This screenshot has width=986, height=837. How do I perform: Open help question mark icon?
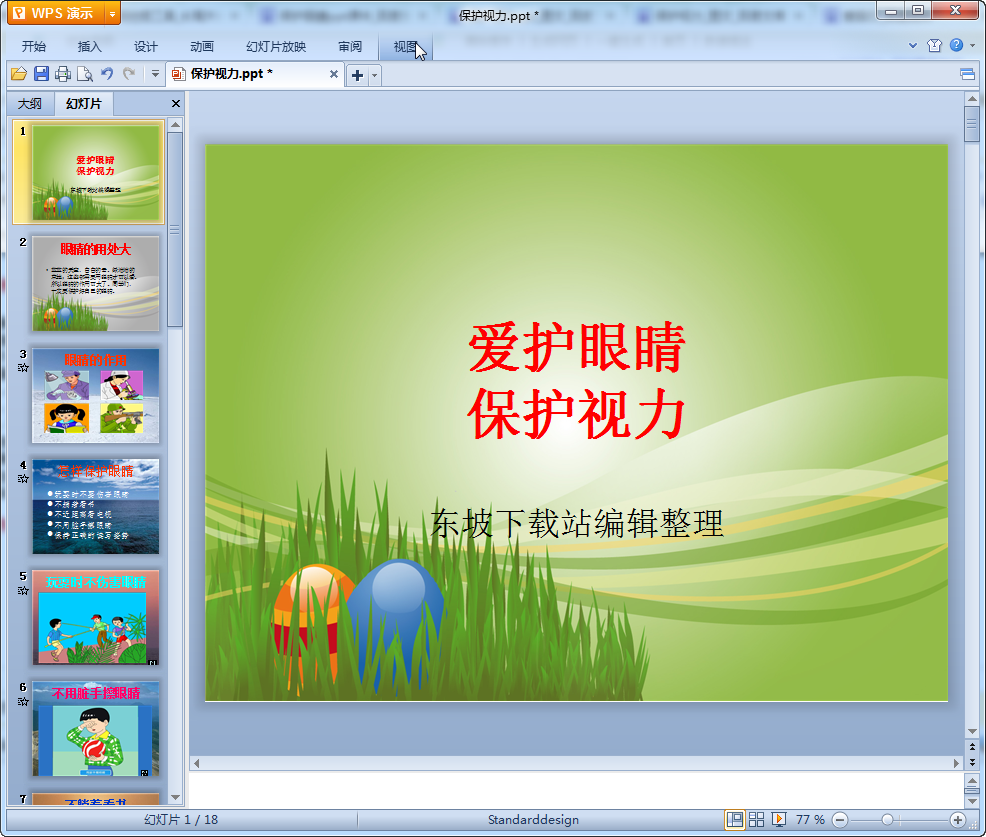[956, 45]
